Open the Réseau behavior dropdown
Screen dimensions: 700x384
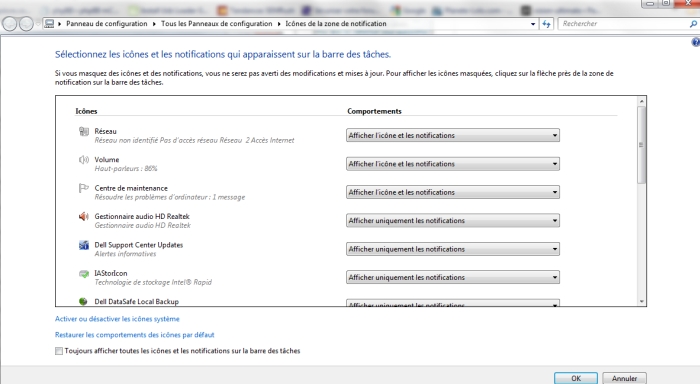pos(453,135)
